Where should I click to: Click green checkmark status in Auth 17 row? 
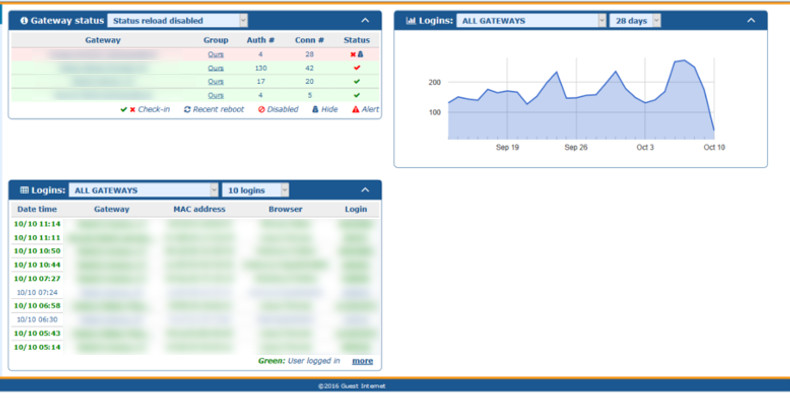coord(357,82)
